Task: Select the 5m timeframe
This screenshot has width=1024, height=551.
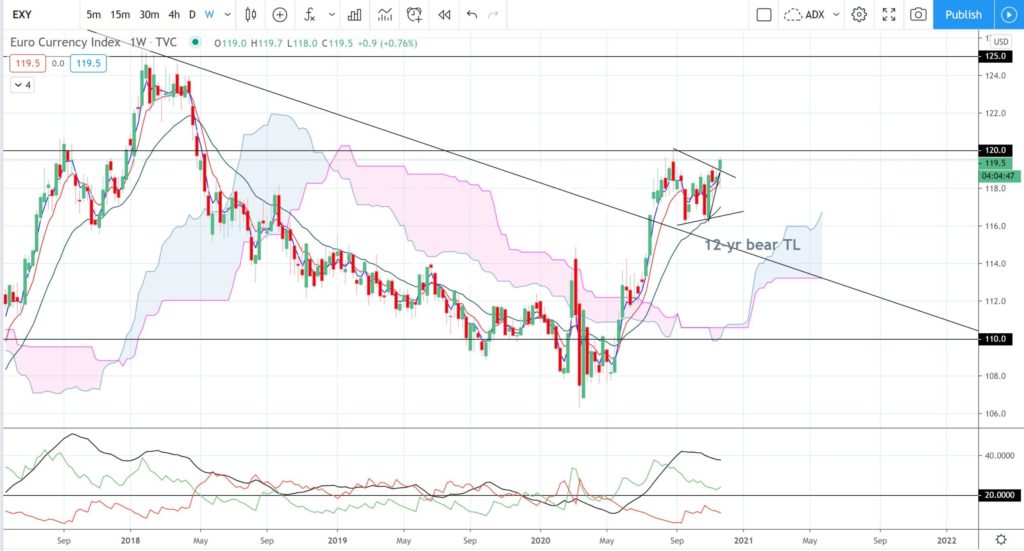Action: (x=93, y=14)
